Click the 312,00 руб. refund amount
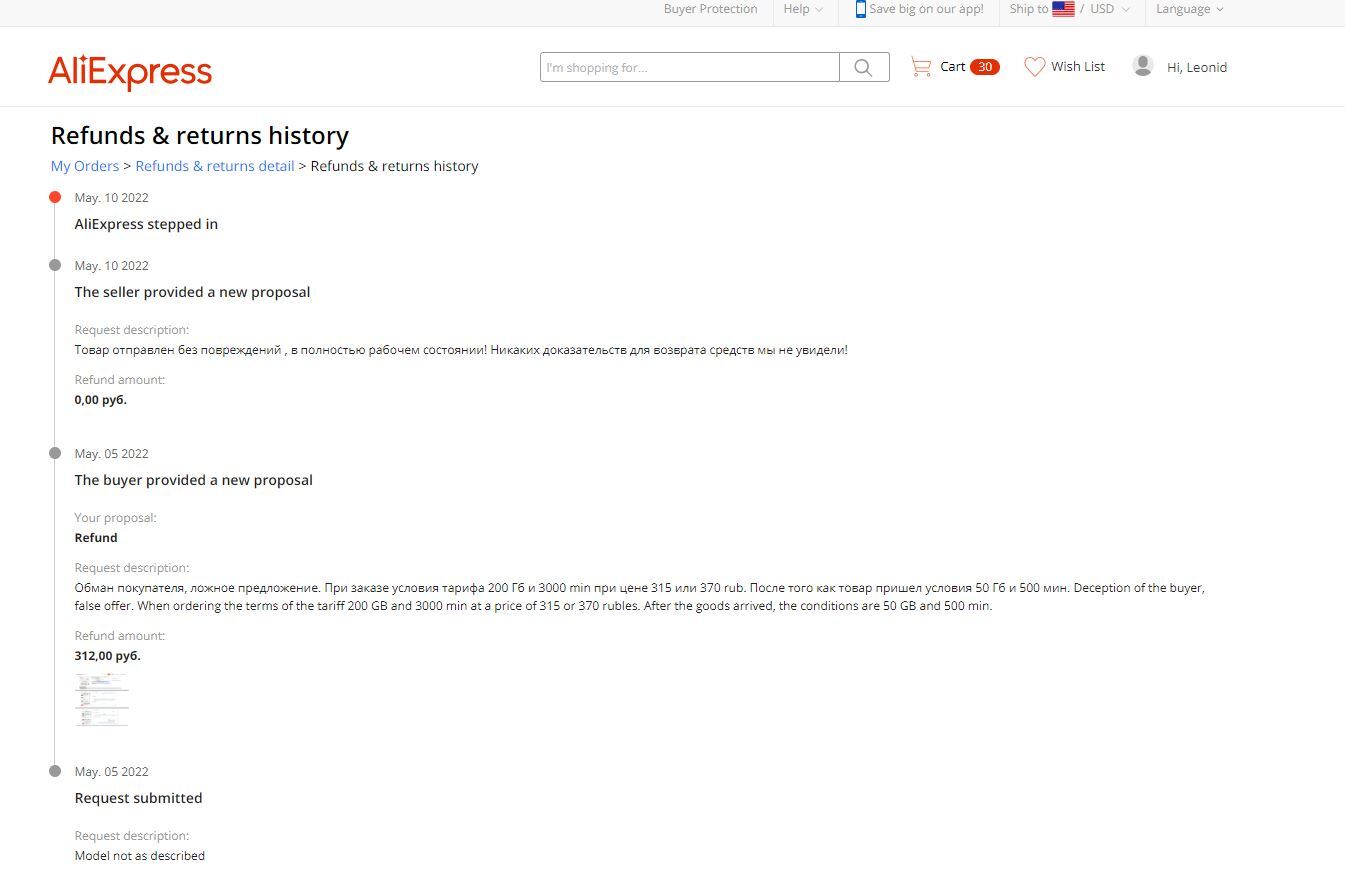This screenshot has height=882, width=1345. click(x=108, y=656)
